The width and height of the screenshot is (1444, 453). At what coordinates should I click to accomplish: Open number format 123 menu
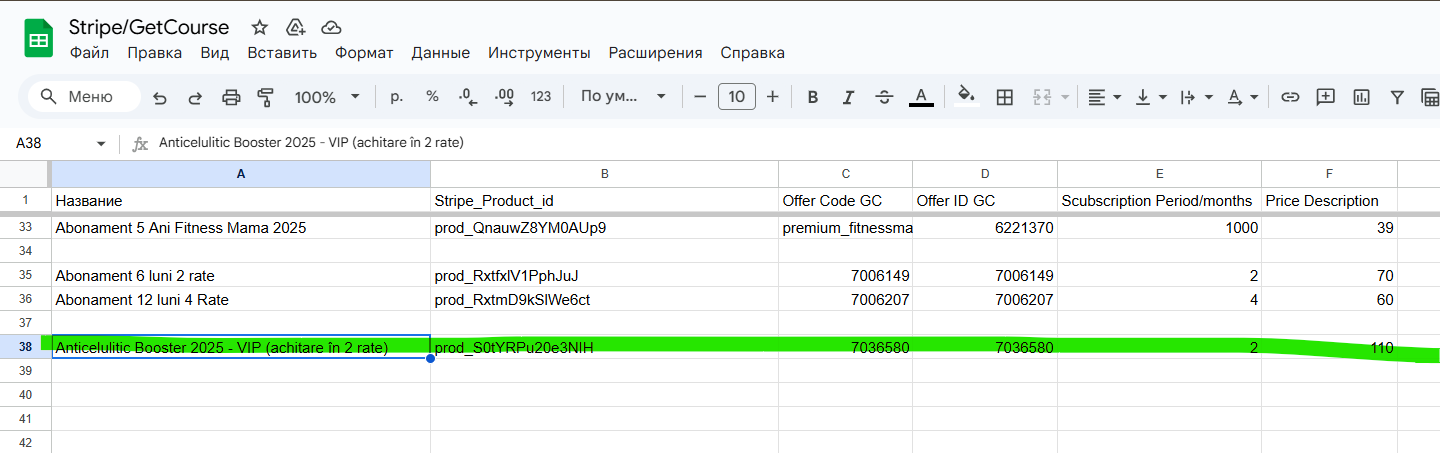pos(541,97)
